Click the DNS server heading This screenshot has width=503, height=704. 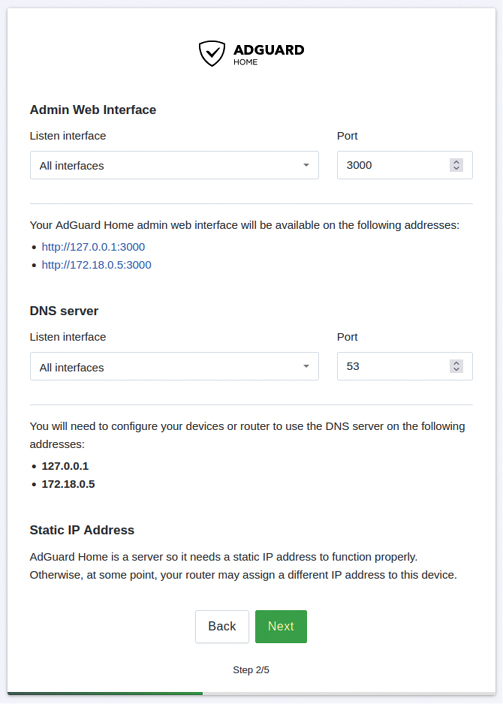pos(64,311)
